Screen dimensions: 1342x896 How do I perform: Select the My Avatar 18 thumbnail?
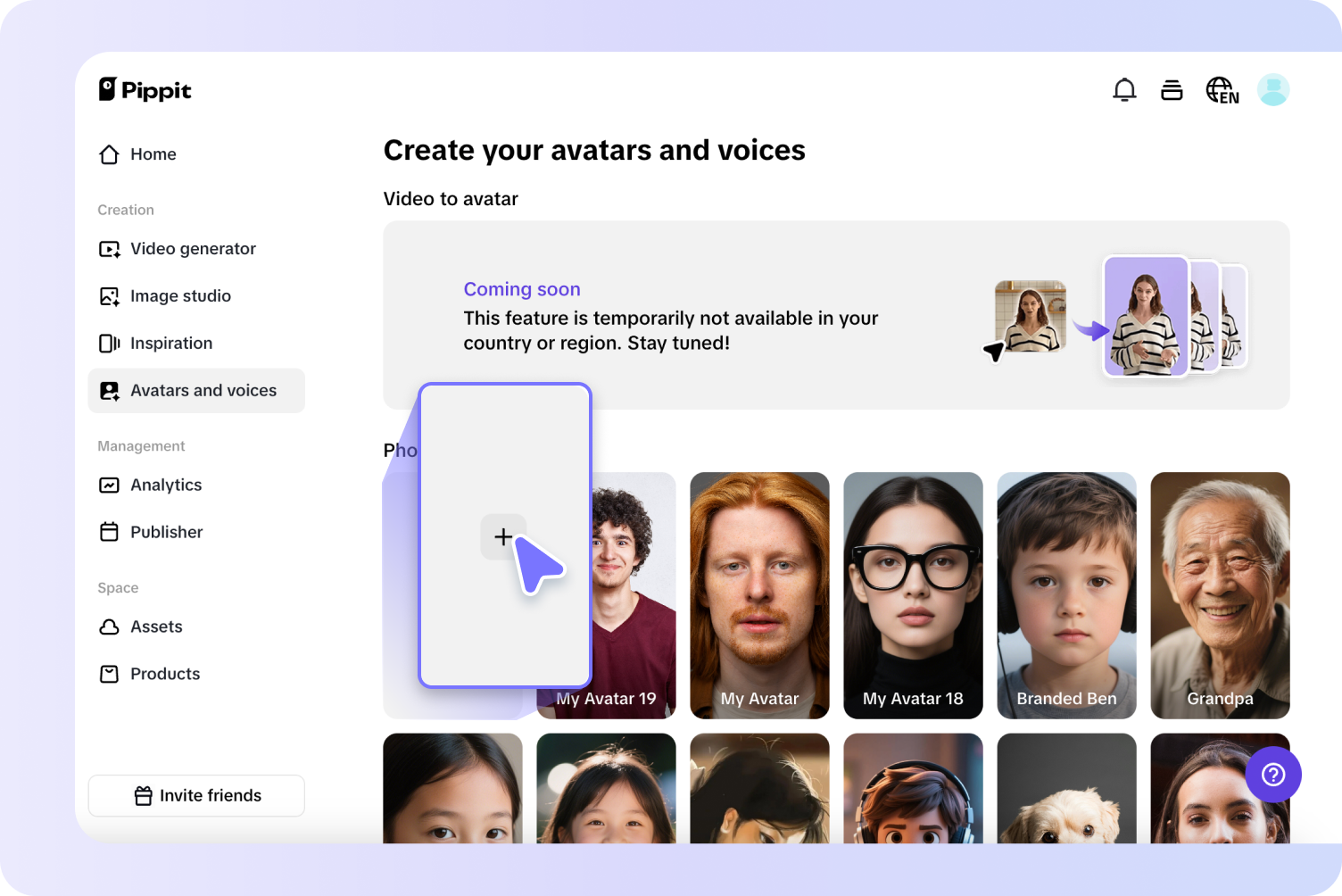click(x=913, y=595)
